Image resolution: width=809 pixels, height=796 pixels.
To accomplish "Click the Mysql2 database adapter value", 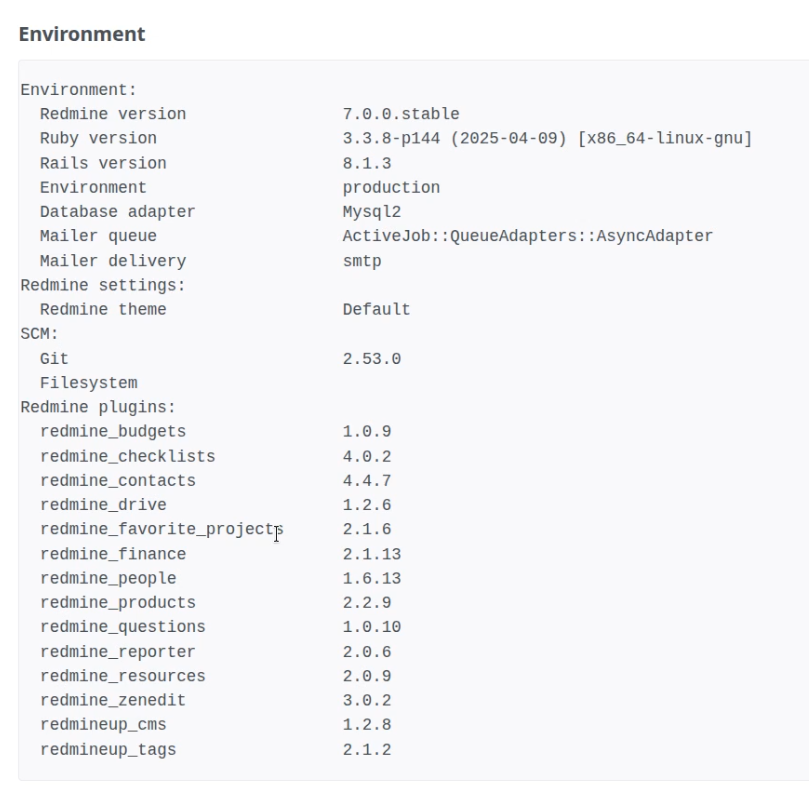I will click(371, 212).
